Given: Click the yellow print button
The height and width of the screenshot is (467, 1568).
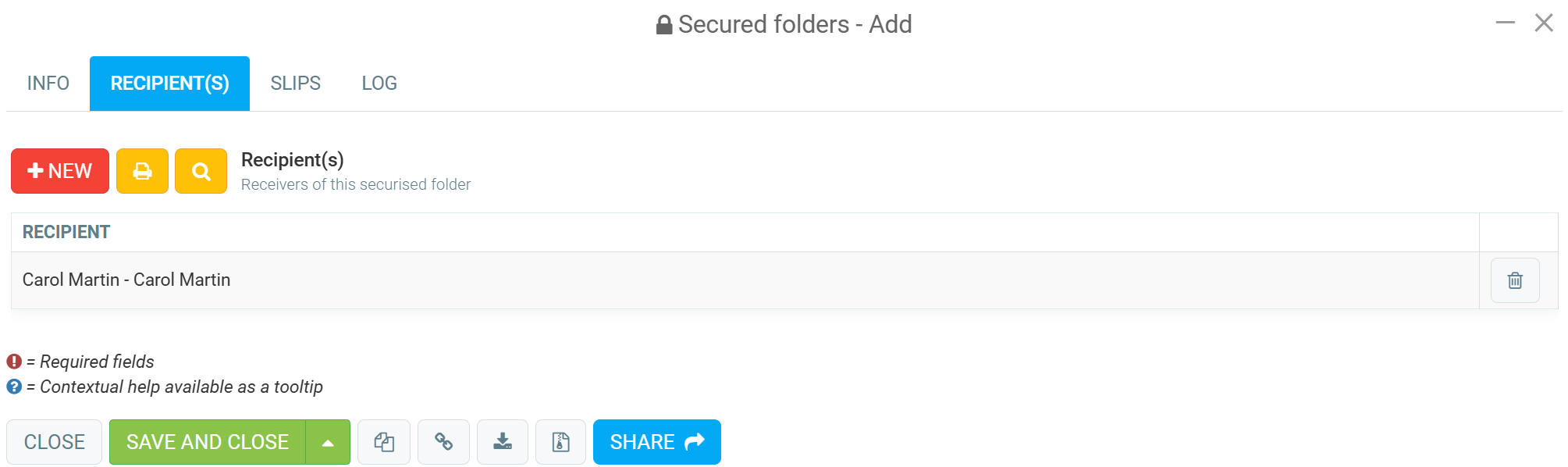Looking at the screenshot, I should 142,171.
